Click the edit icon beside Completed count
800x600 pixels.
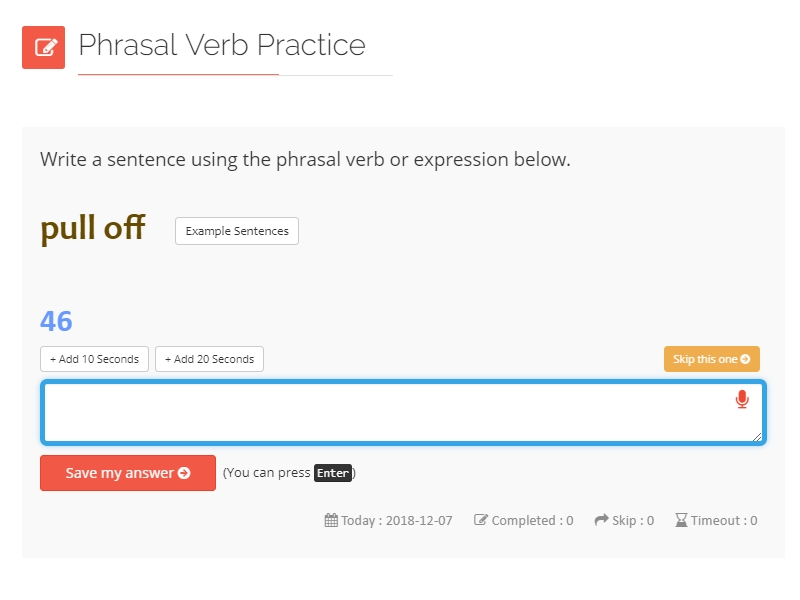pos(481,520)
